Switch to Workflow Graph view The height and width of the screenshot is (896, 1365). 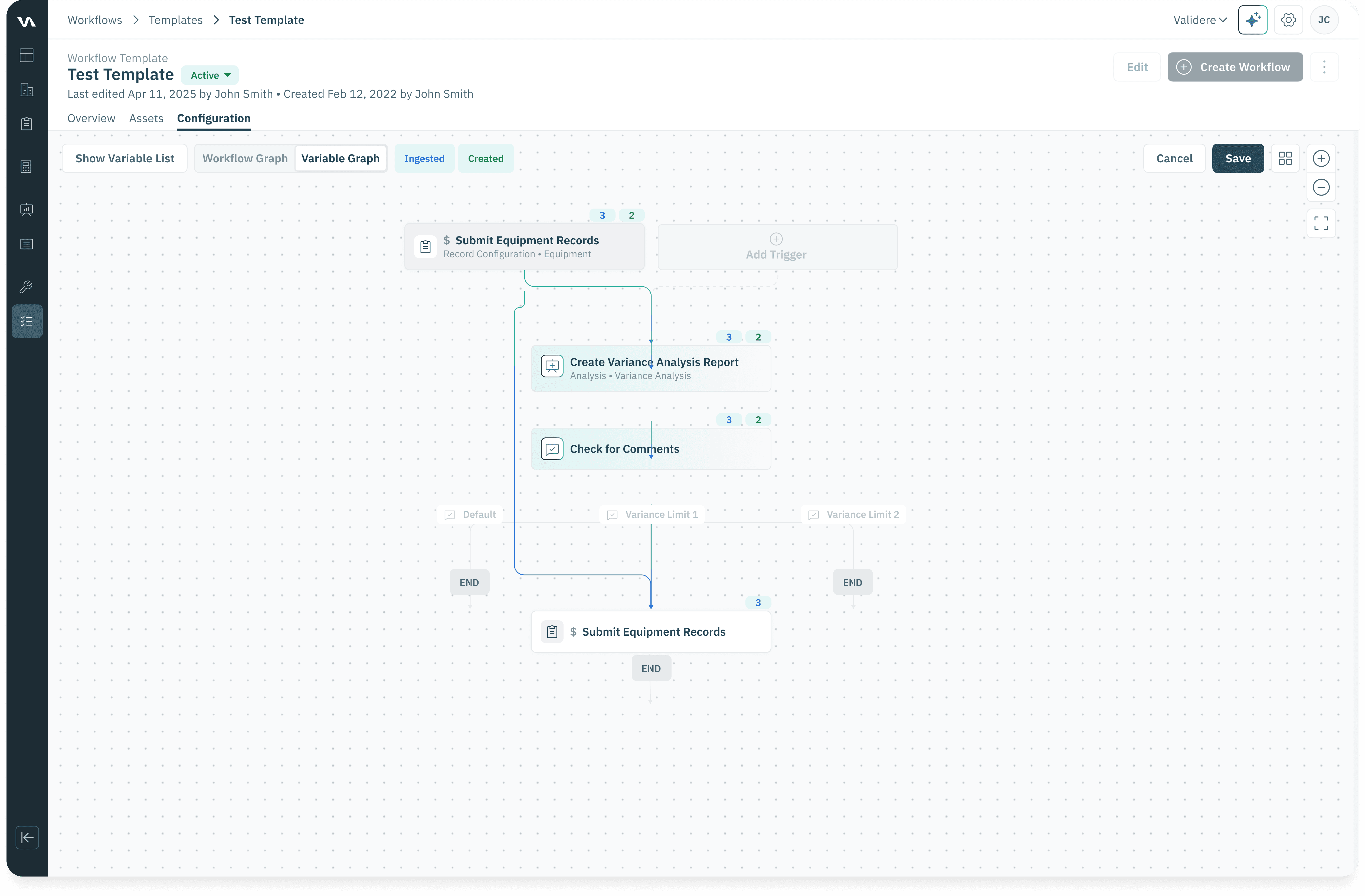[x=245, y=159]
